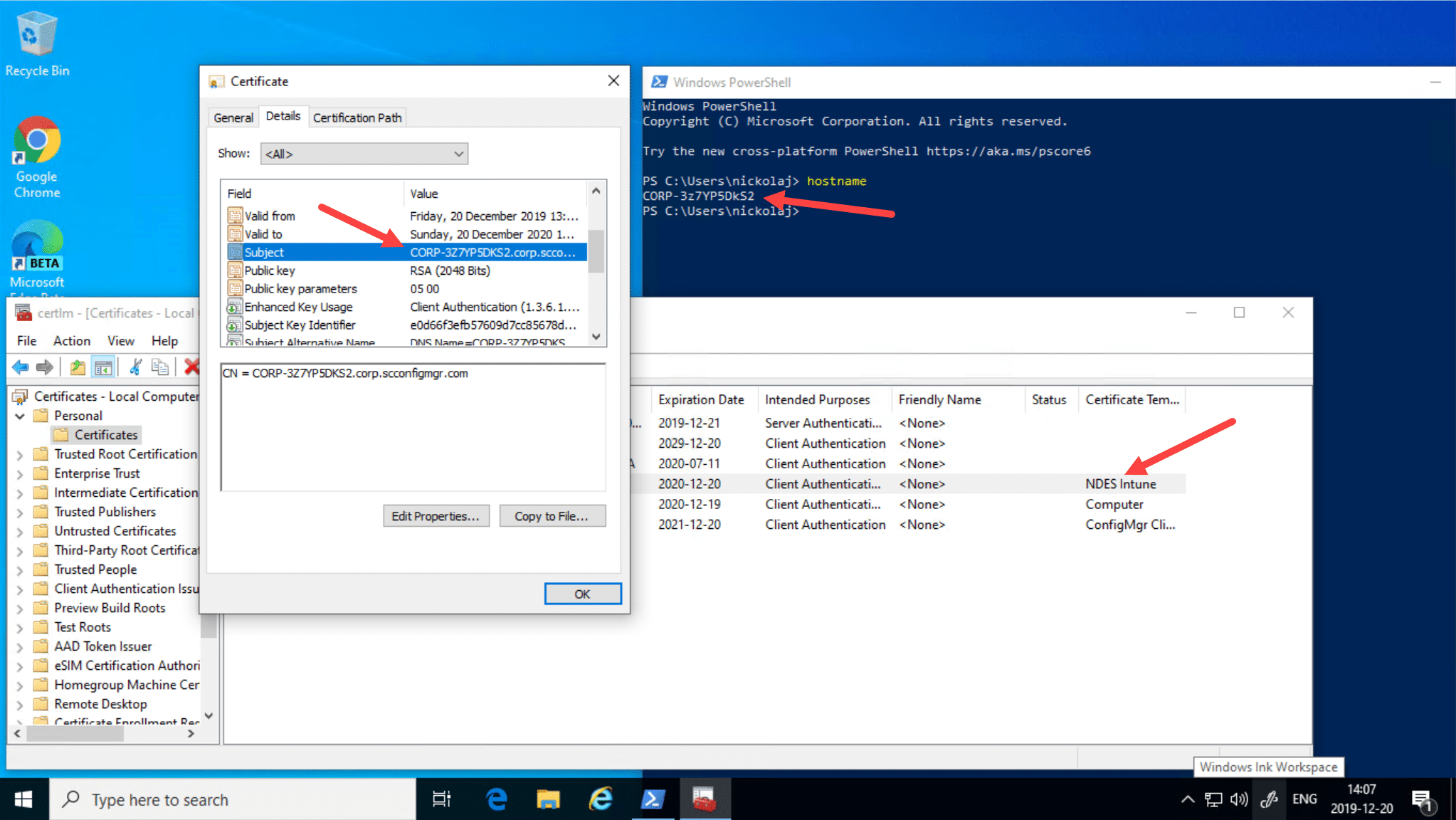Show hidden tray icons chevron
The height and width of the screenshot is (820, 1456).
1188,799
